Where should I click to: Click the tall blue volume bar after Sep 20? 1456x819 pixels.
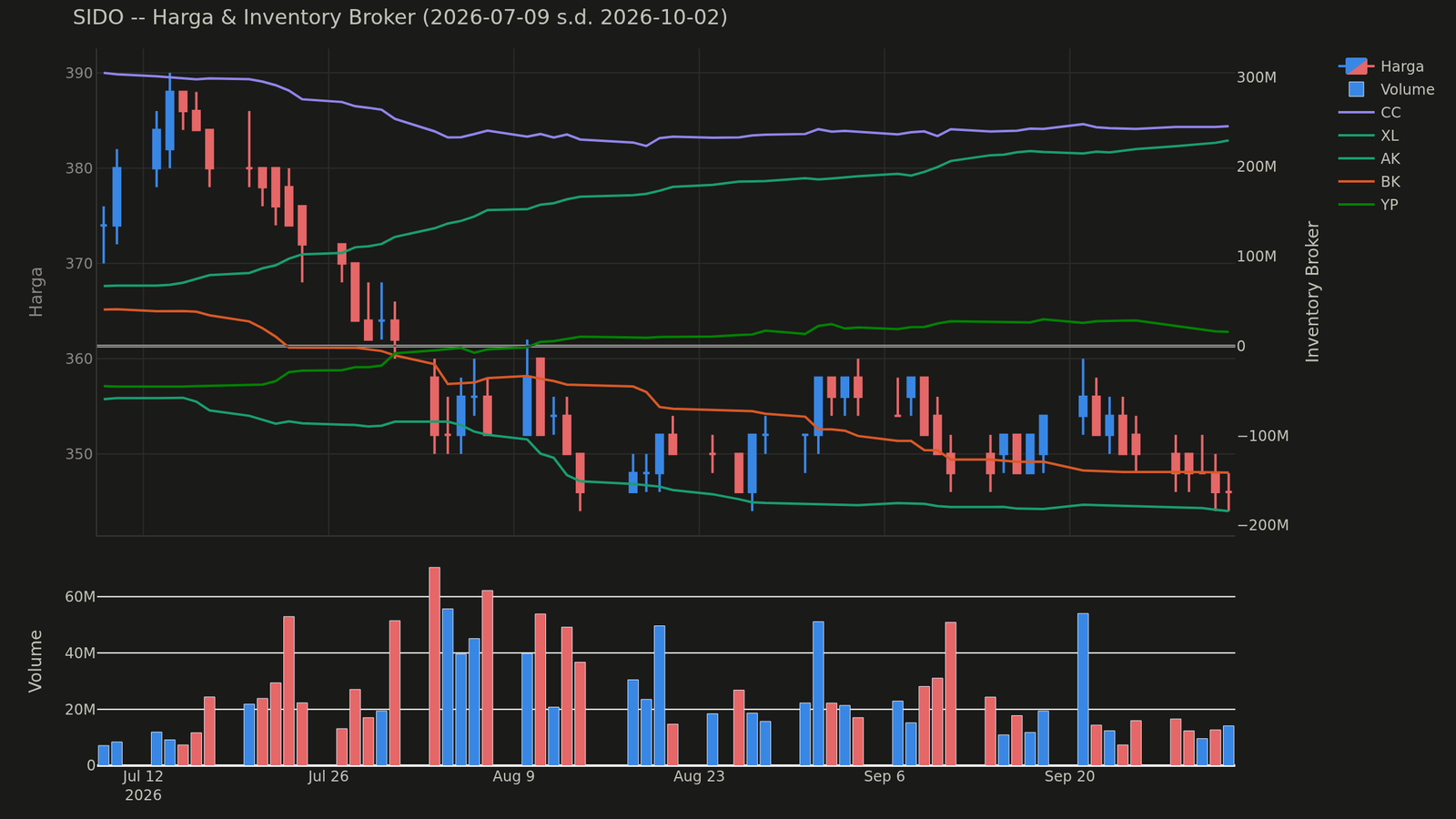click(1083, 689)
